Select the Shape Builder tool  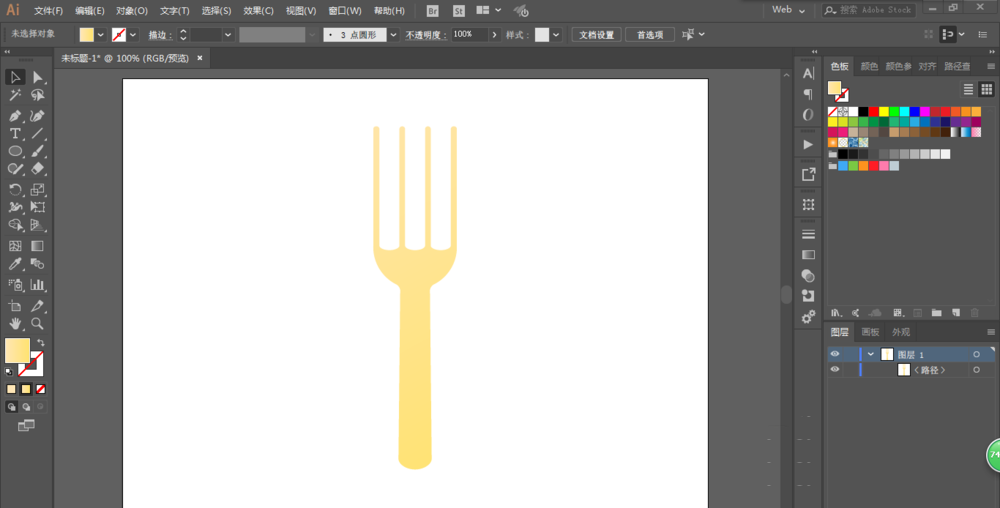15,225
